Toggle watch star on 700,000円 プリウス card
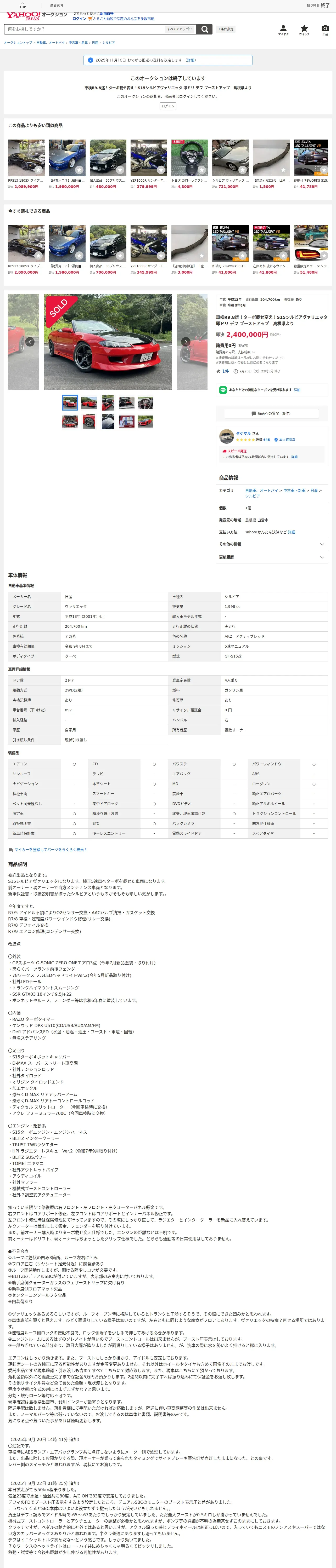Image resolution: width=336 pixels, height=1568 pixels. point(120,256)
